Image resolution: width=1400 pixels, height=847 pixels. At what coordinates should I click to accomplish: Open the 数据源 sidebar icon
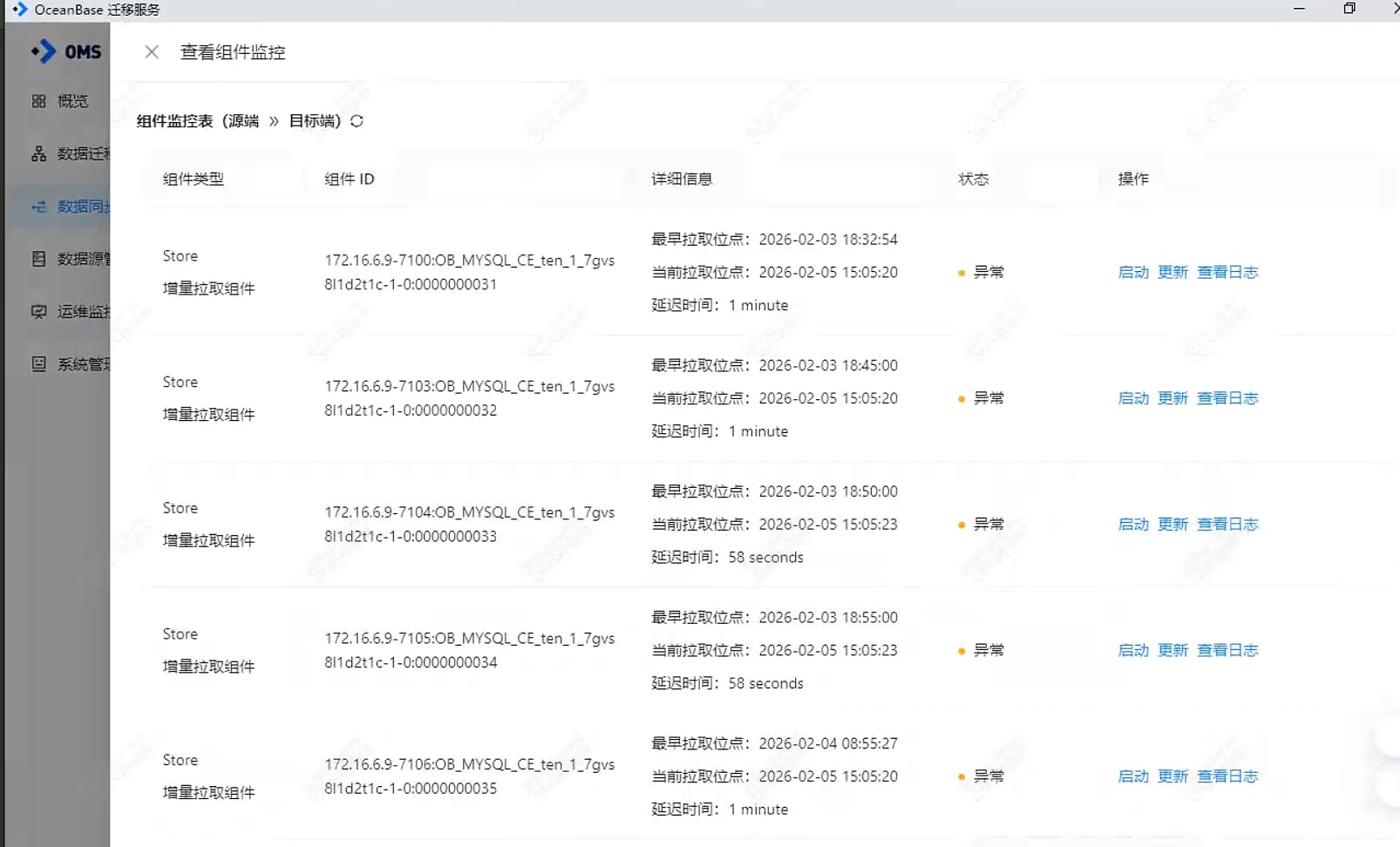[39, 259]
